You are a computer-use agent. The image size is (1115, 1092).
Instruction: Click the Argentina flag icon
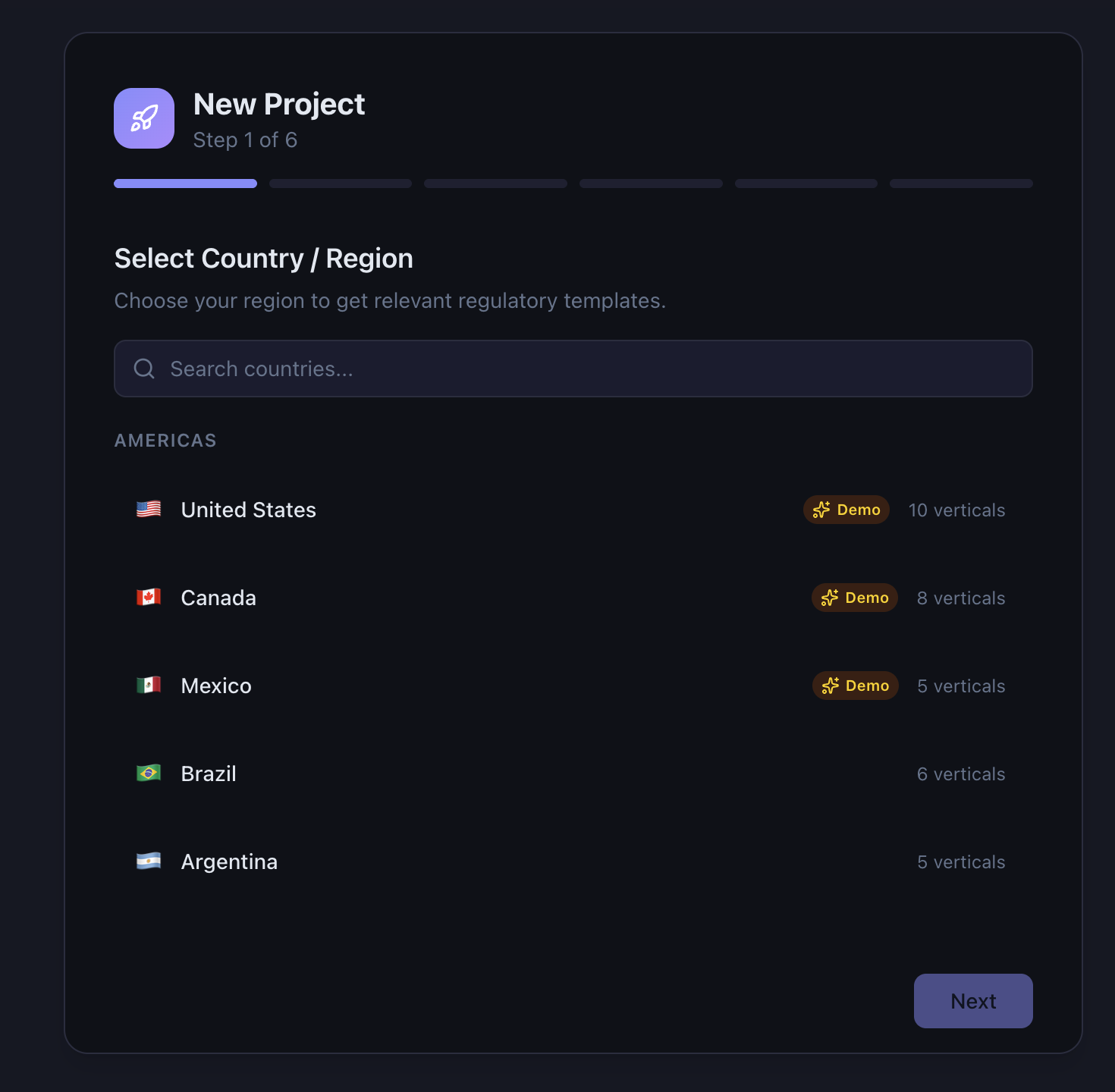[x=149, y=861]
